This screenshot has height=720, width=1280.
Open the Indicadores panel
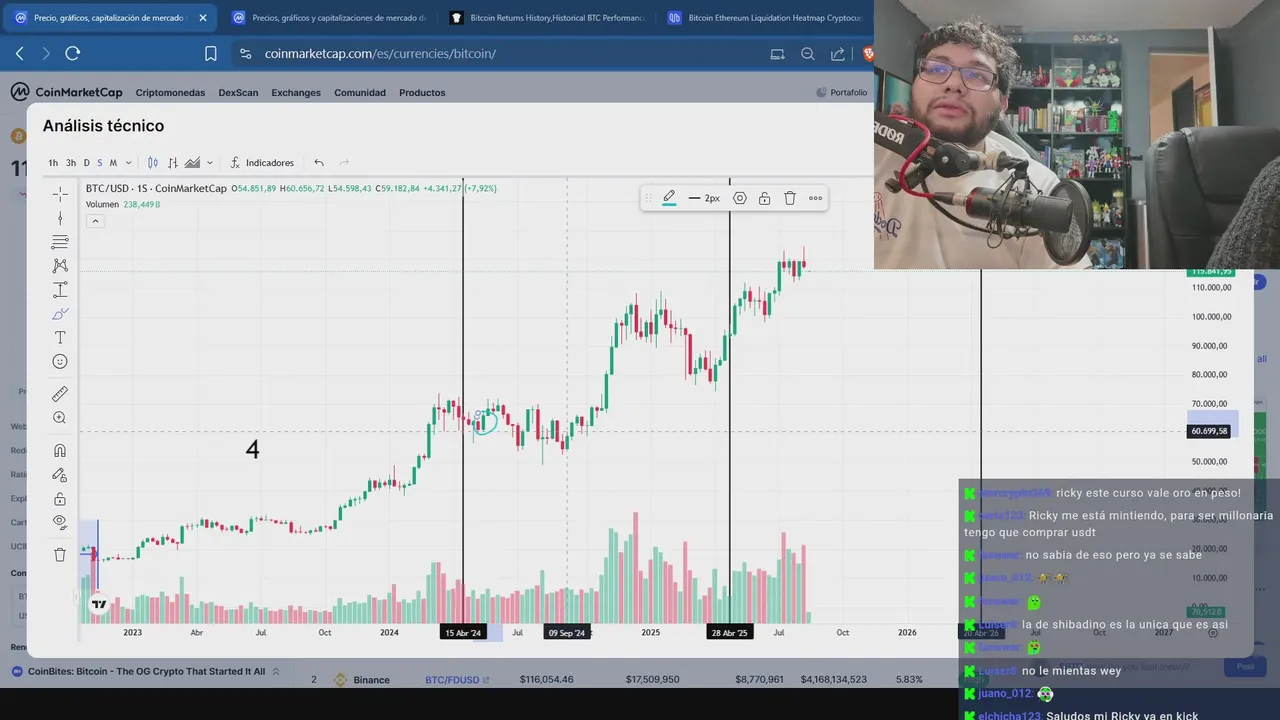(x=262, y=163)
